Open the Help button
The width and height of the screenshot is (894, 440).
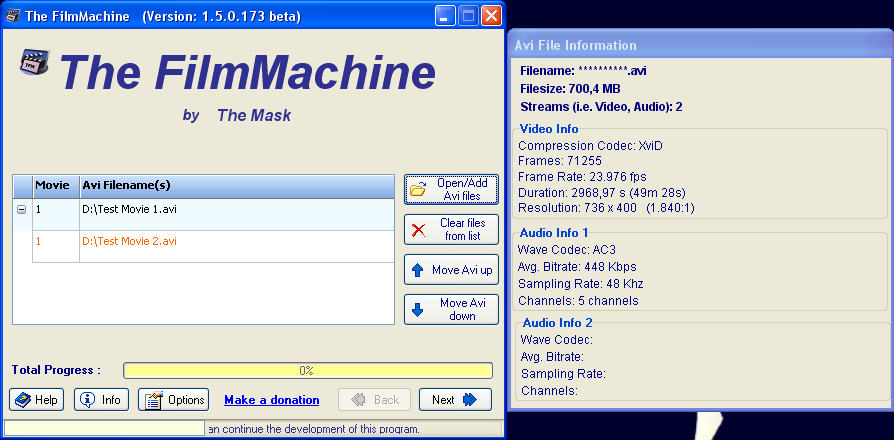36,400
